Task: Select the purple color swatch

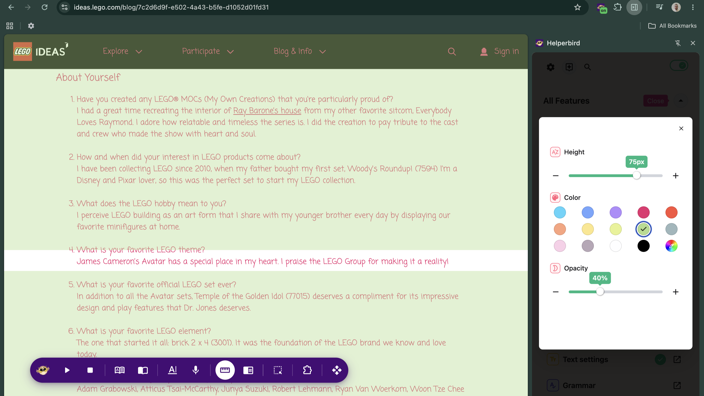Action: pyautogui.click(x=616, y=212)
